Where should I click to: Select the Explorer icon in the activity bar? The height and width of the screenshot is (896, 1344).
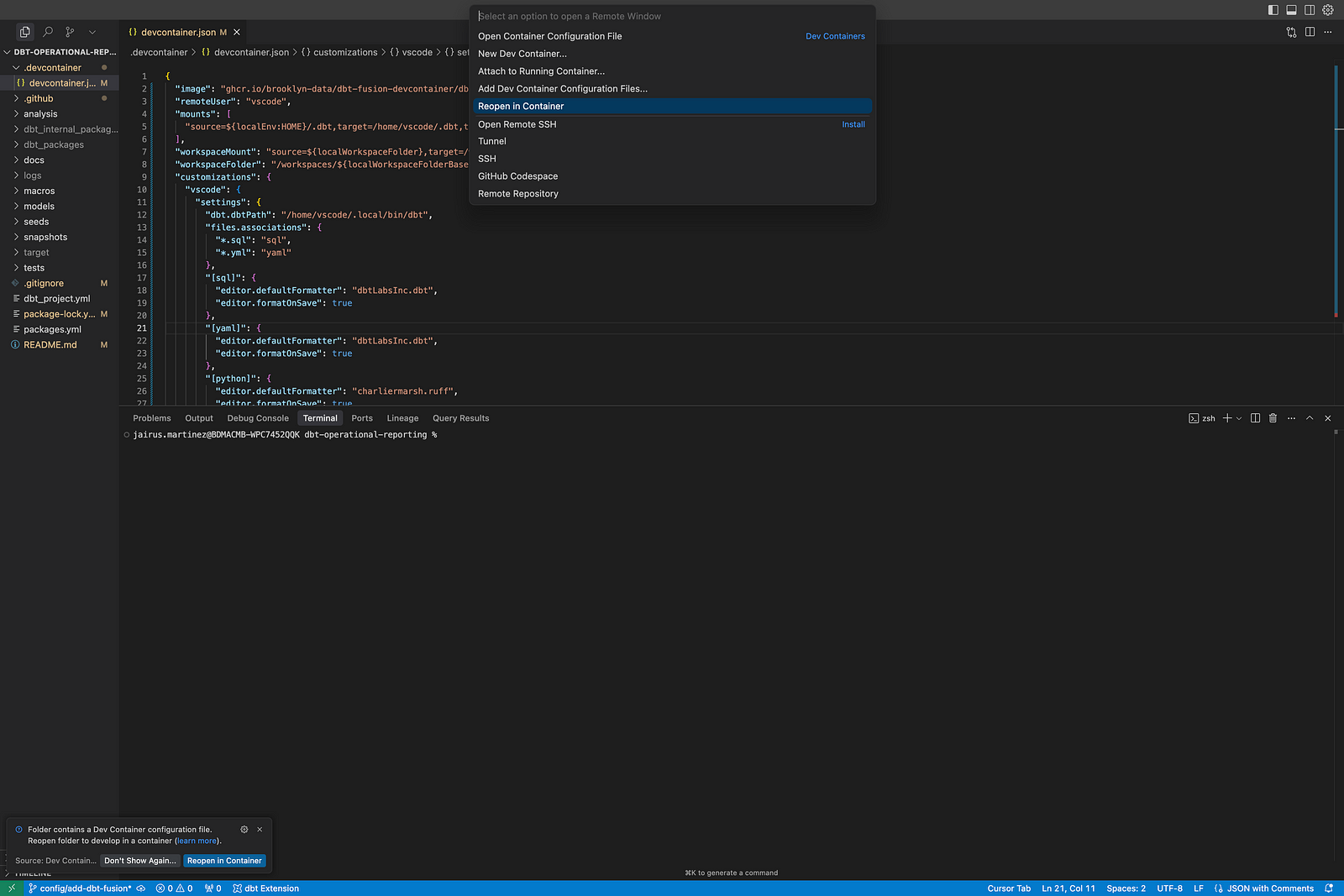(x=24, y=31)
